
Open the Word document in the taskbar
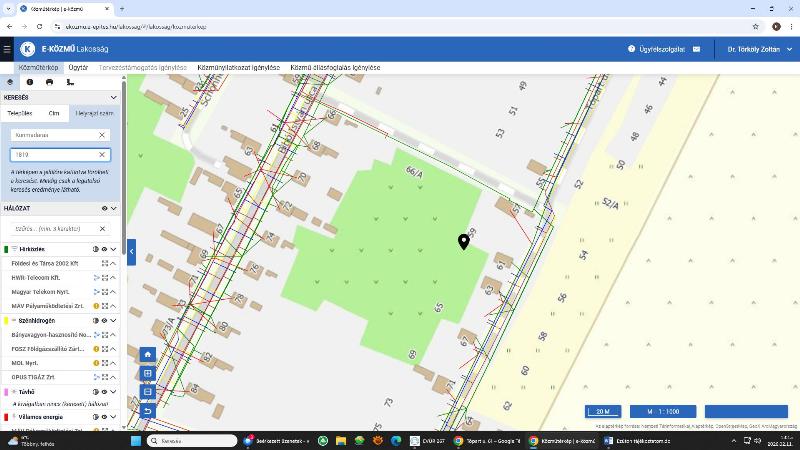[x=637, y=441]
